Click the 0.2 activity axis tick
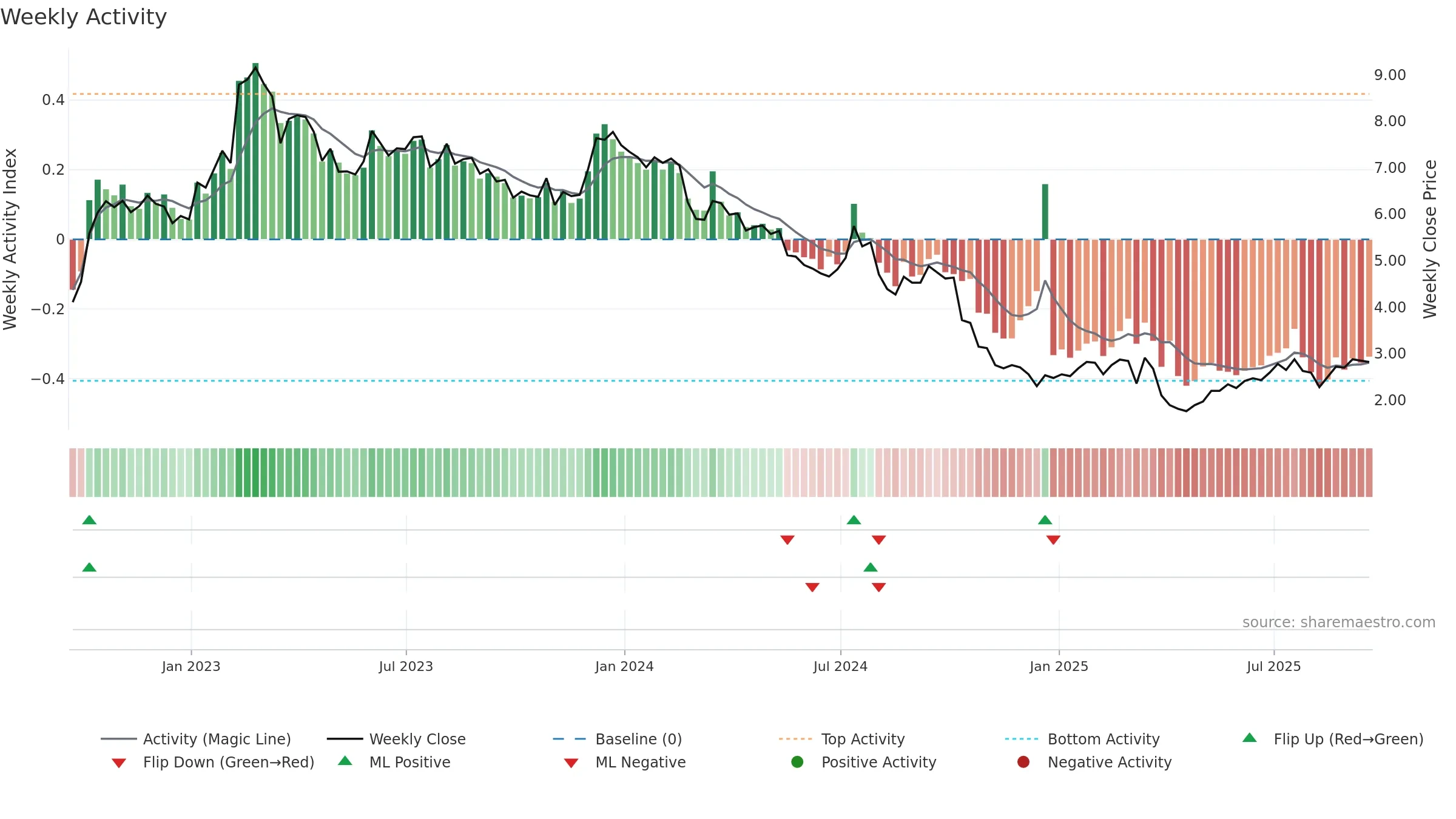Screen dimensions: 1456x819 (53, 170)
